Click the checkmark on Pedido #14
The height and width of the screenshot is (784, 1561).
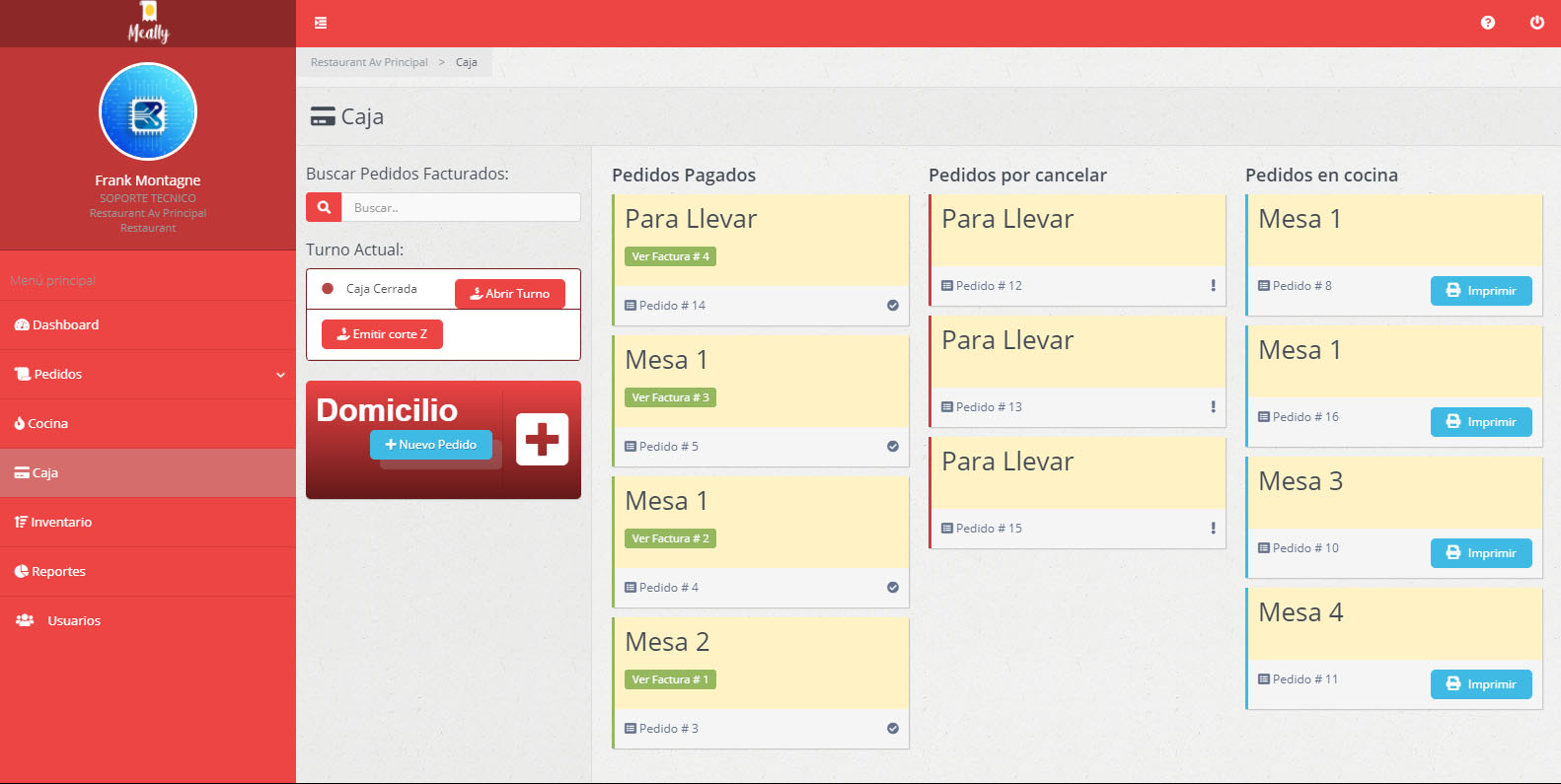[x=892, y=306]
